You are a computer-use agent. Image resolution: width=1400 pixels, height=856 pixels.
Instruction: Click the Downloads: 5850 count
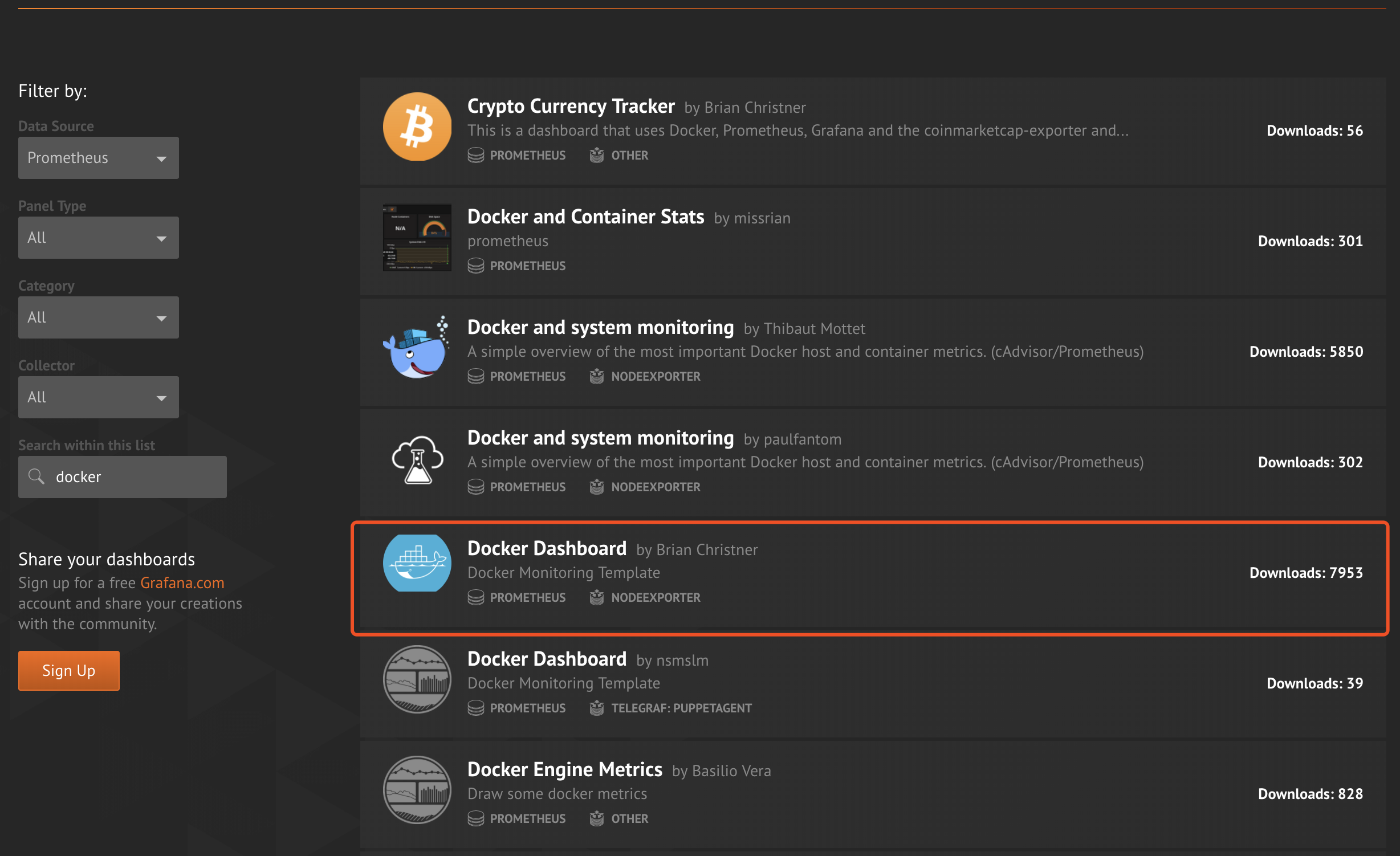(x=1307, y=352)
